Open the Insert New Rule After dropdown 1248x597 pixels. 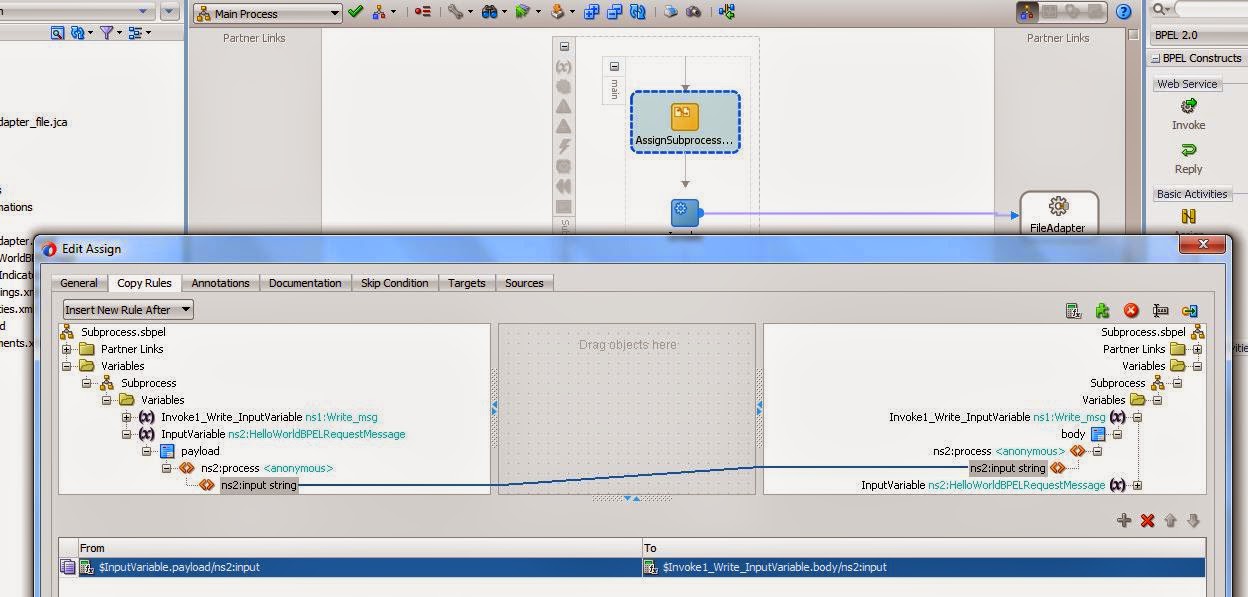[183, 309]
